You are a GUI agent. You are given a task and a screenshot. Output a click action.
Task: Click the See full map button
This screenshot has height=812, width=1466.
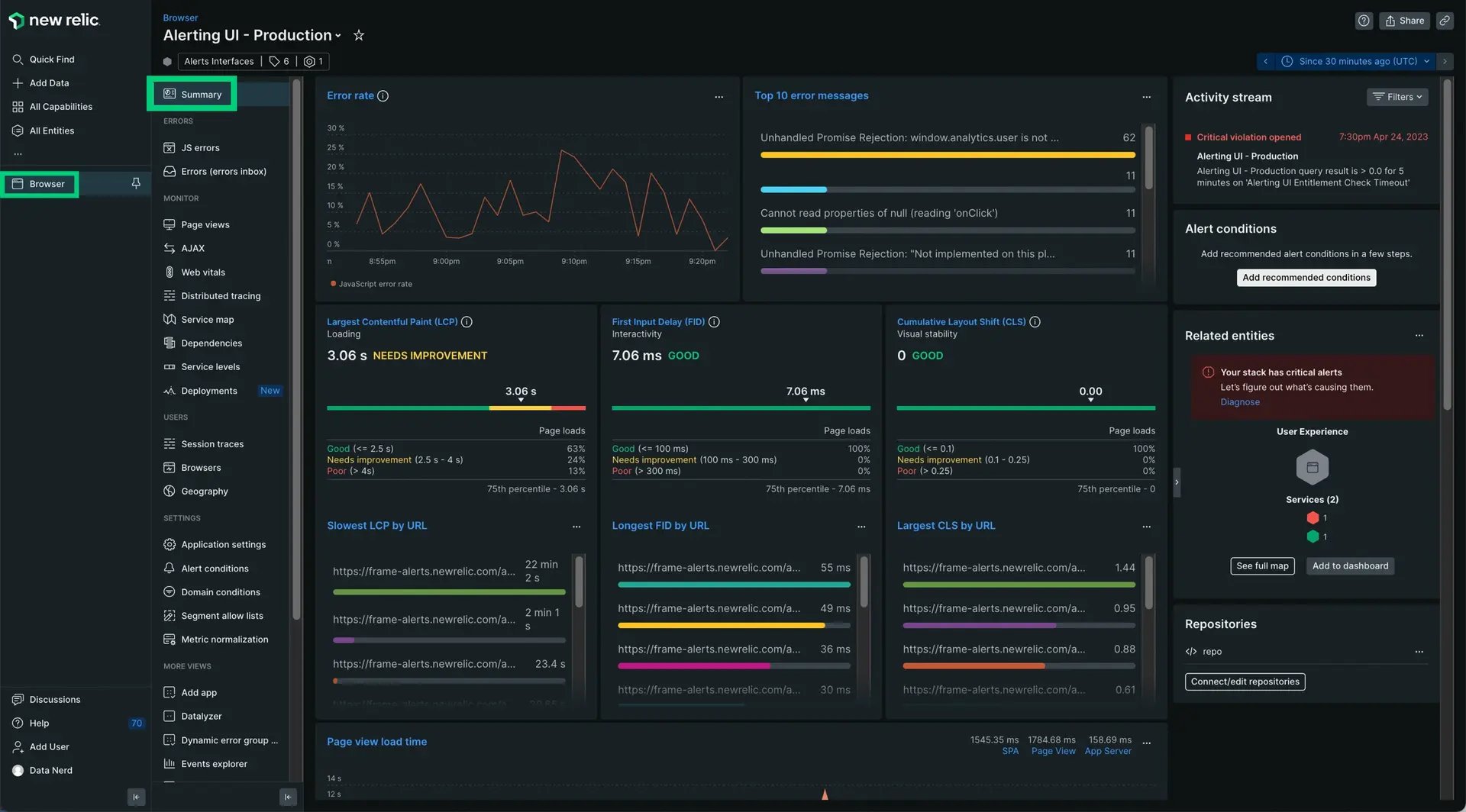1262,565
